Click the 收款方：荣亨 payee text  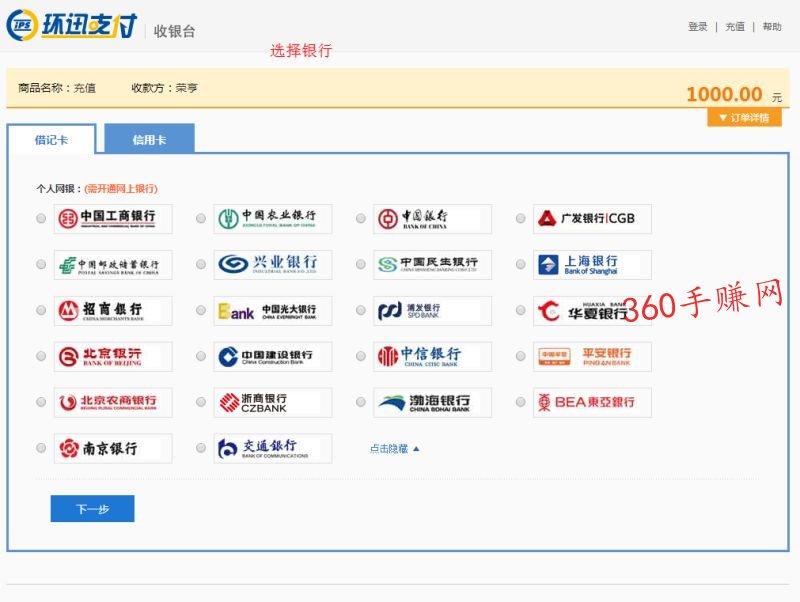164,88
